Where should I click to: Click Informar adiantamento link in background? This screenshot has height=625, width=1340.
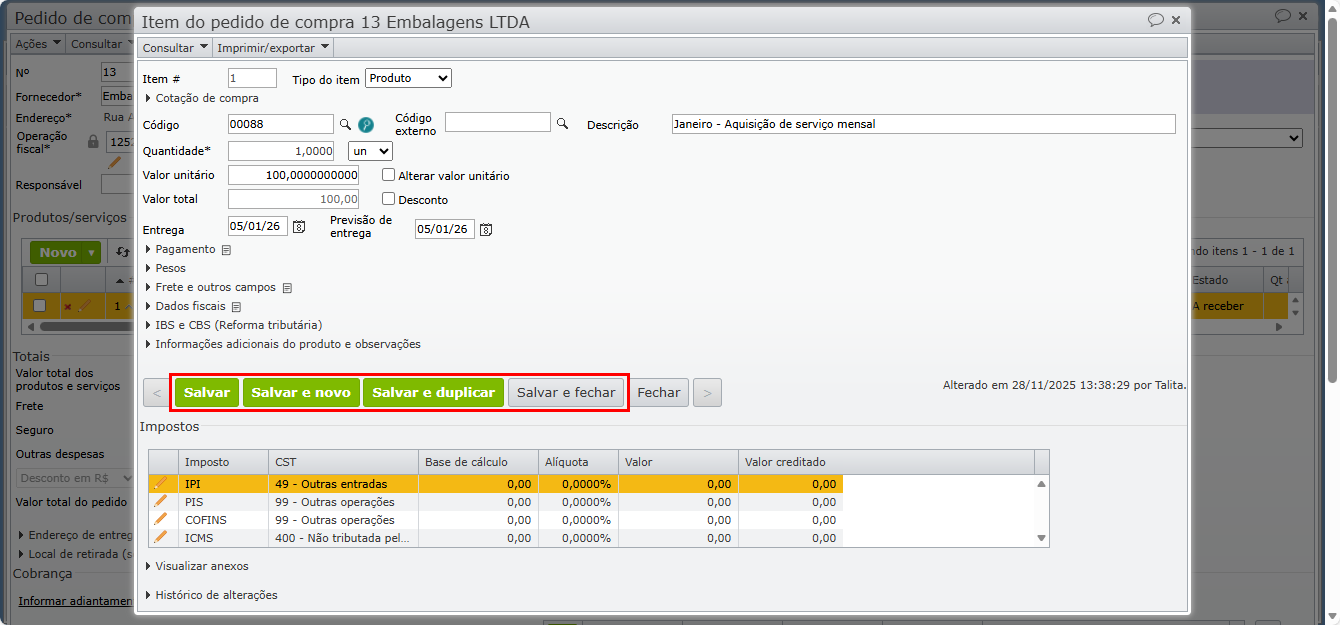(x=76, y=601)
